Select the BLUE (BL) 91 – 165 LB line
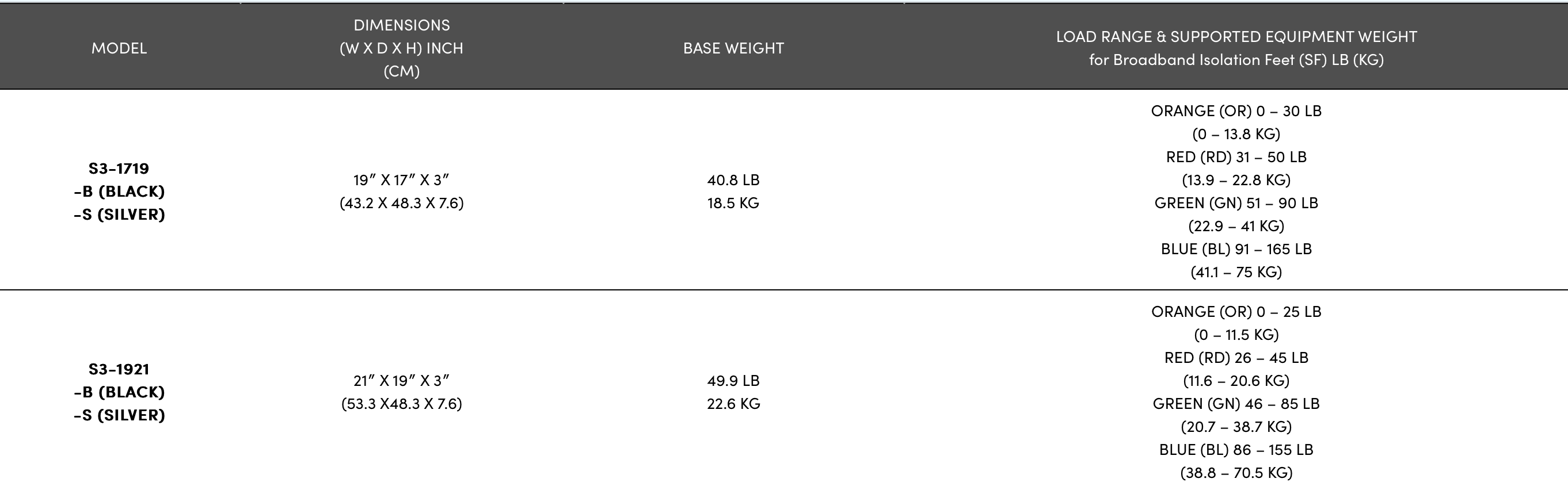1568x490 pixels. click(1236, 249)
